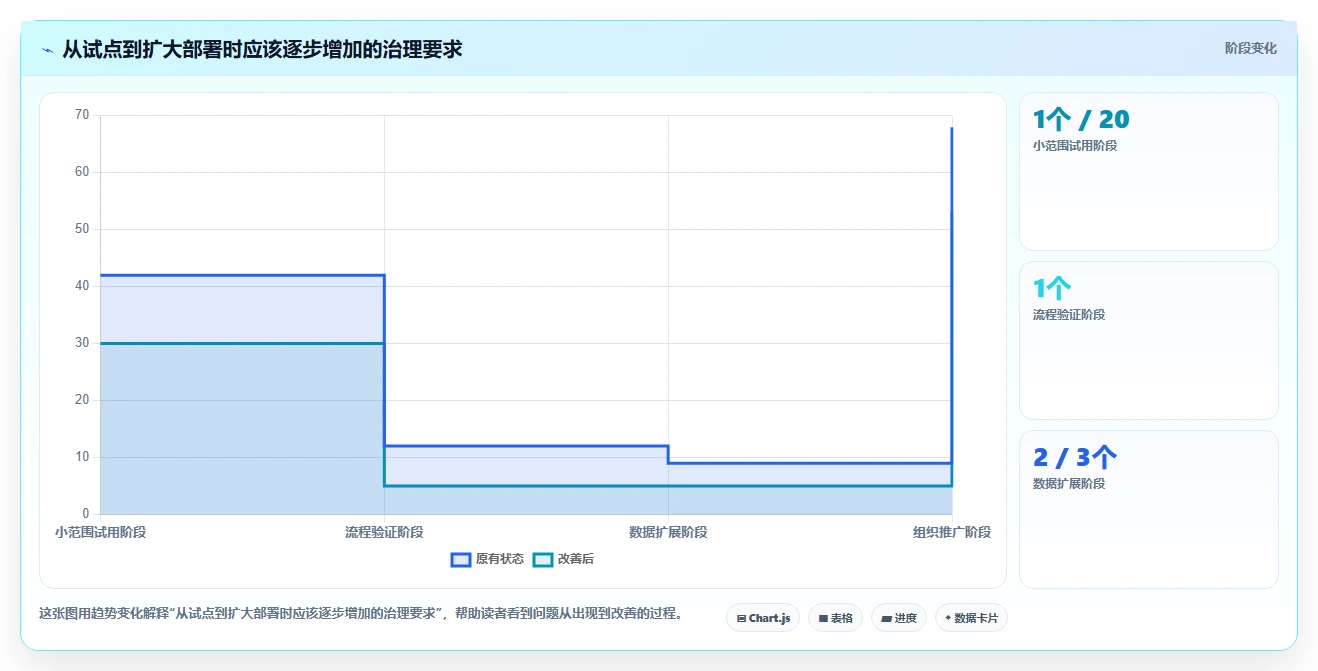Click the 组织推广阶段 x-axis label
The image size is (1318, 671).
tap(952, 532)
